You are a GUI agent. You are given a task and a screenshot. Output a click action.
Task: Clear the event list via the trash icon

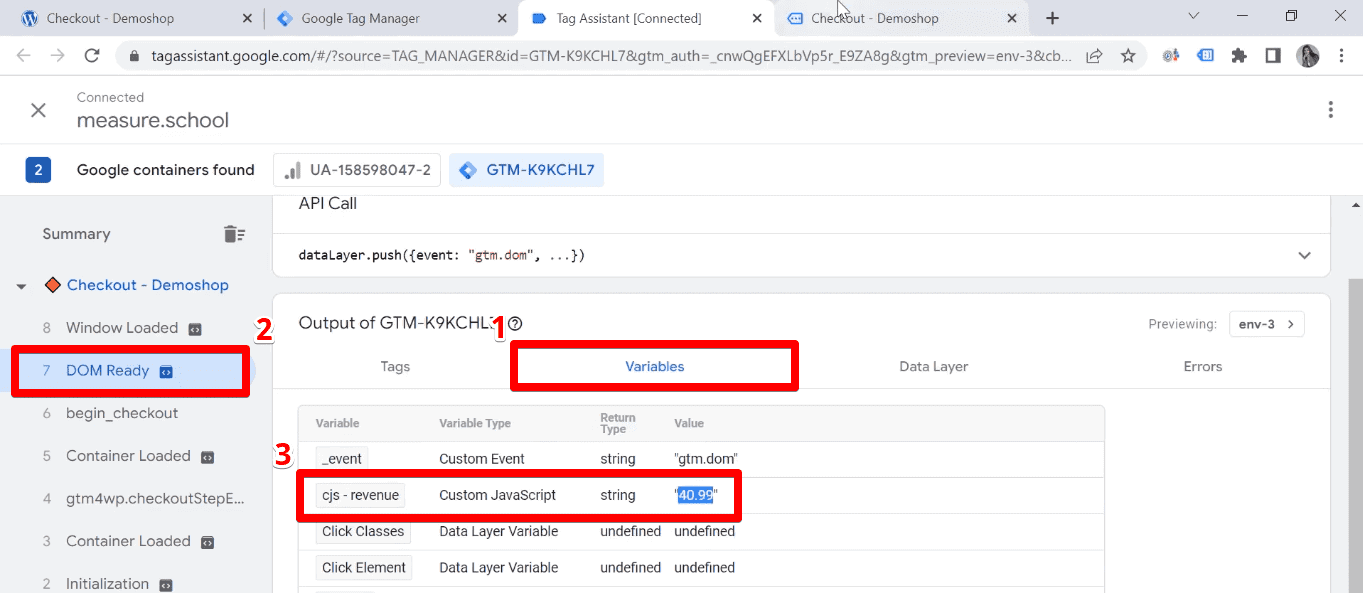click(x=234, y=233)
